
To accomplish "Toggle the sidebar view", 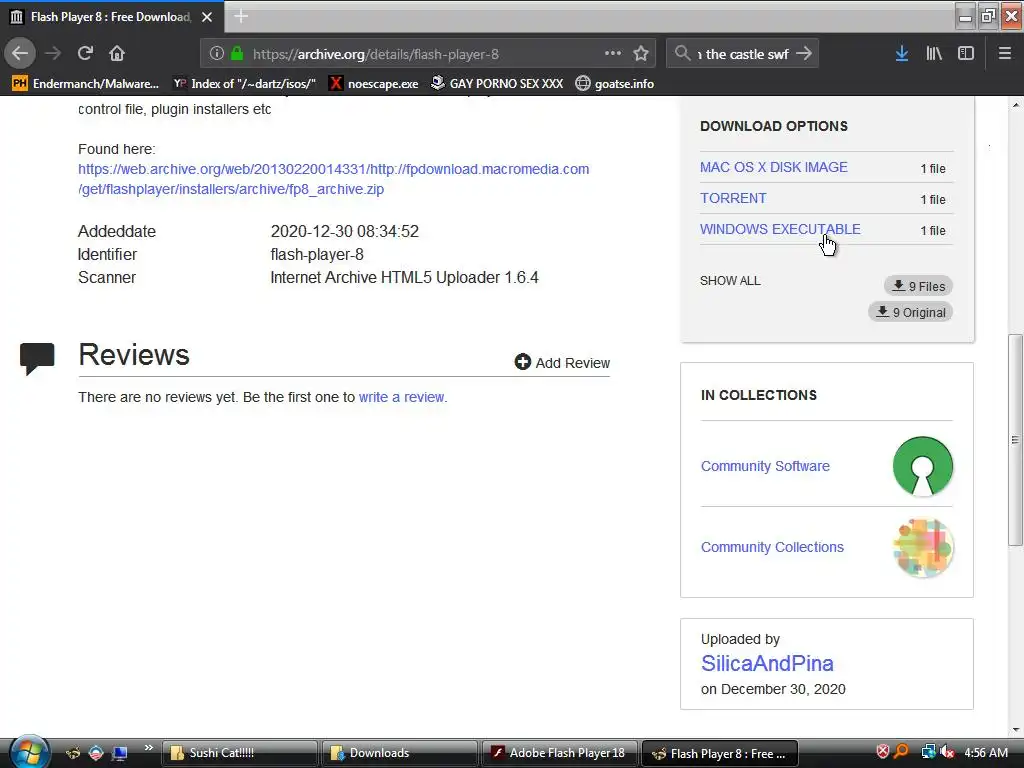I will (966, 54).
